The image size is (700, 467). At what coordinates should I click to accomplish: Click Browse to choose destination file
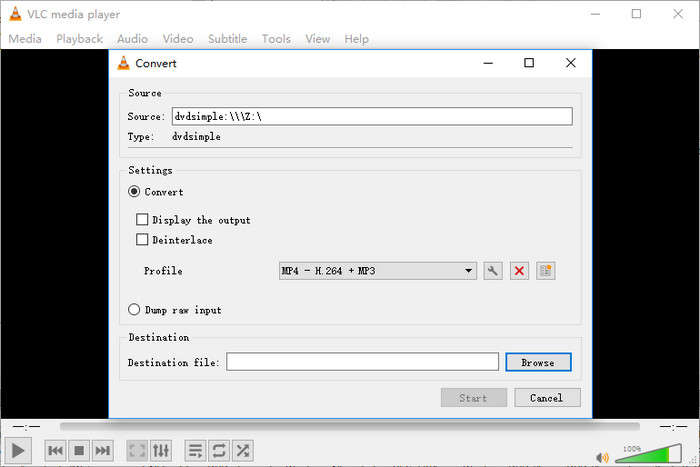point(538,362)
